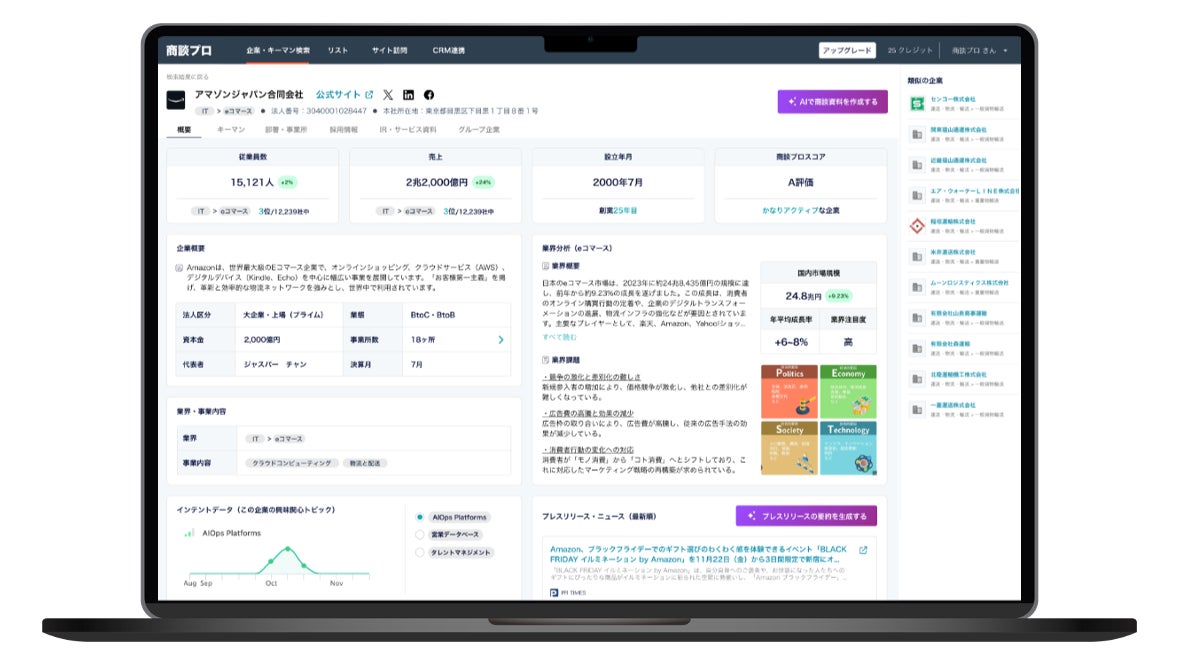The width and height of the screenshot is (1180, 659).
Task: Click the アップグレード button
Action: click(x=847, y=50)
